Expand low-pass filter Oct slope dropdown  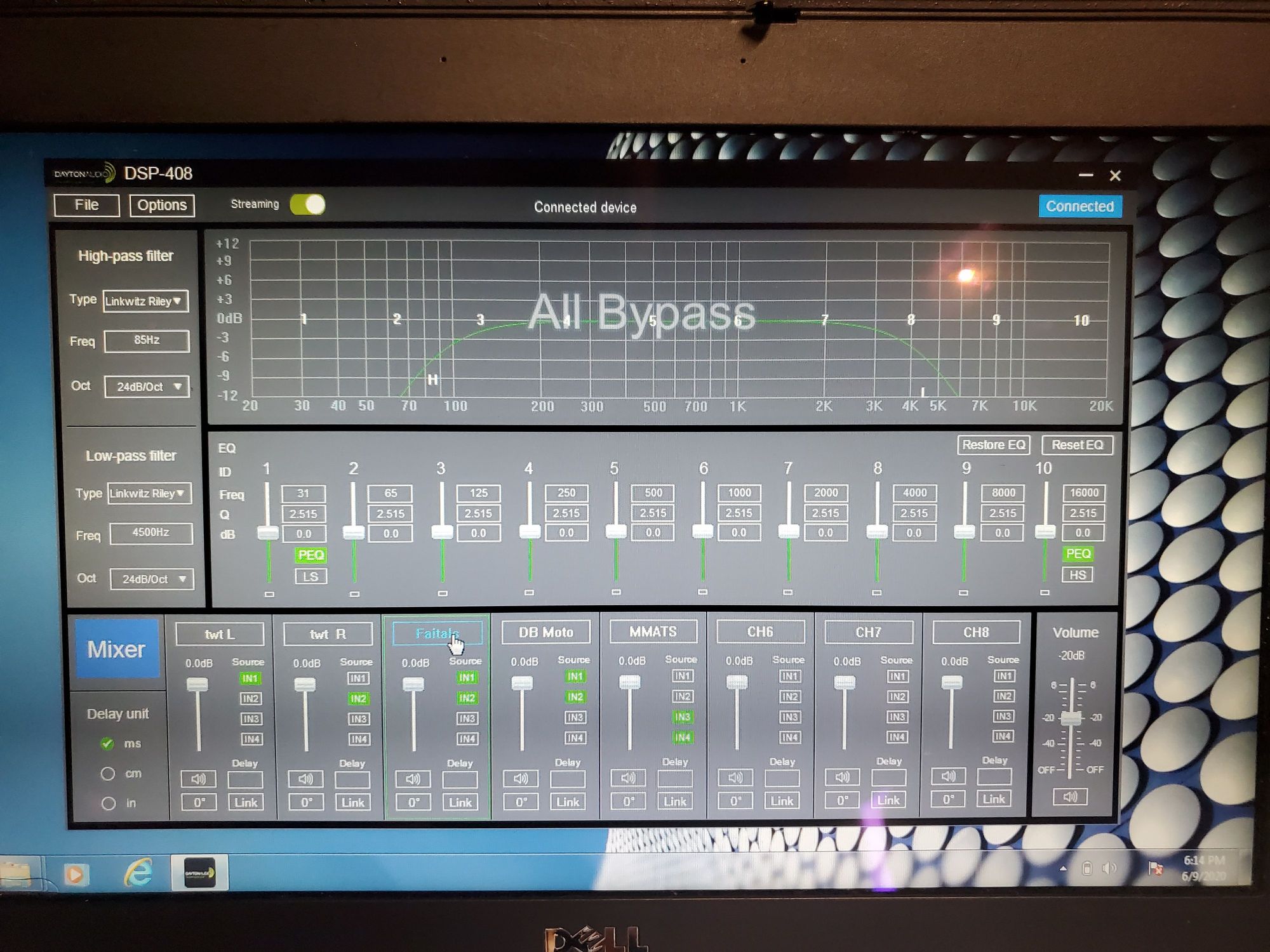pos(152,579)
